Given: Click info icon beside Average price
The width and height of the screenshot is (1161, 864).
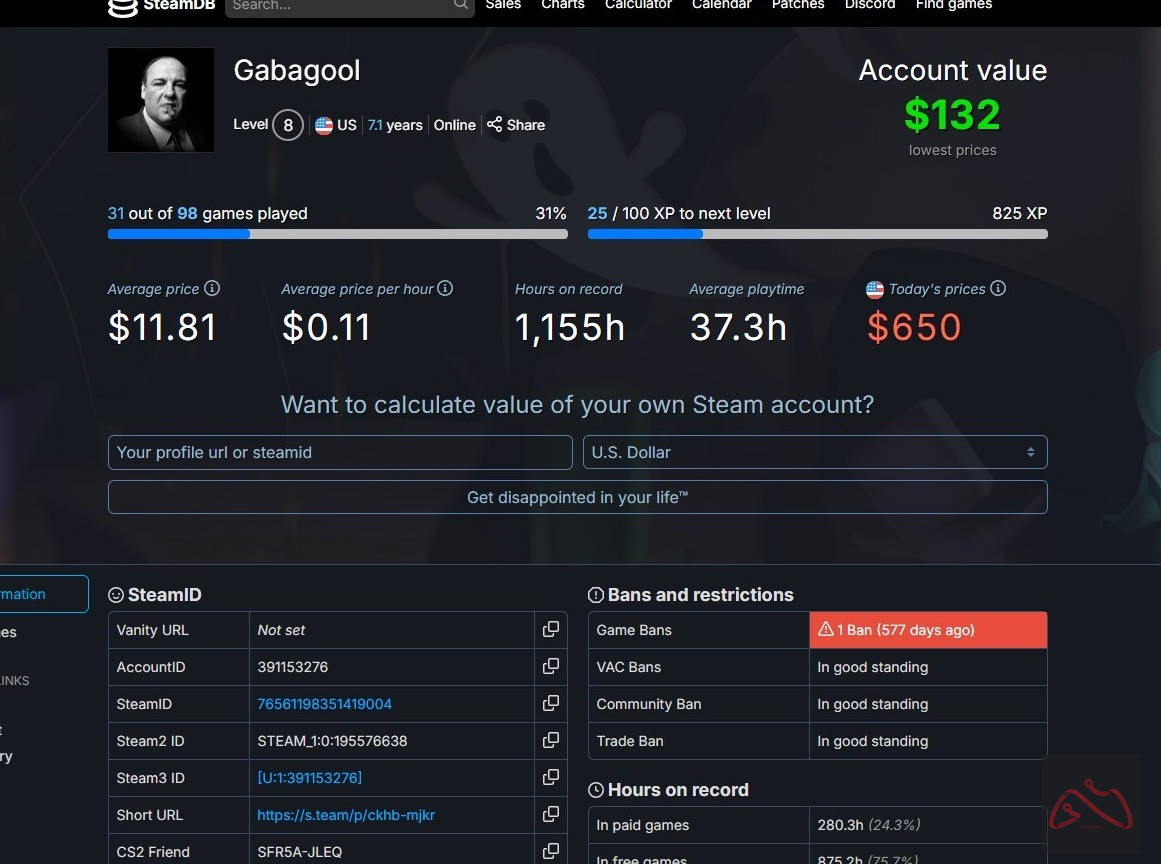Looking at the screenshot, I should click(x=212, y=289).
